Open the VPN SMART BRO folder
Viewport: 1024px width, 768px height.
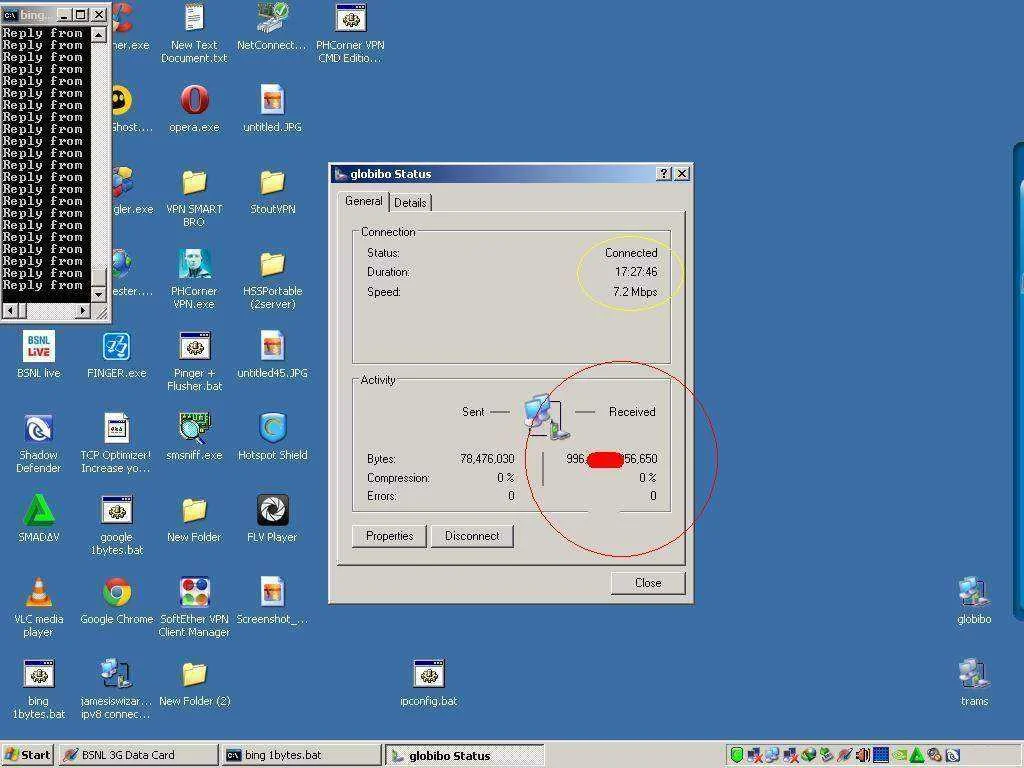tap(194, 197)
